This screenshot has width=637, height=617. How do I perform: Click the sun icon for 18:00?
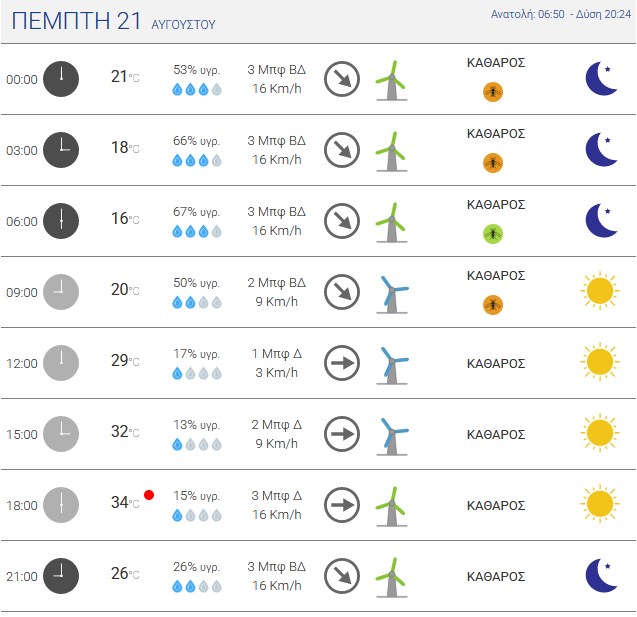tap(600, 504)
